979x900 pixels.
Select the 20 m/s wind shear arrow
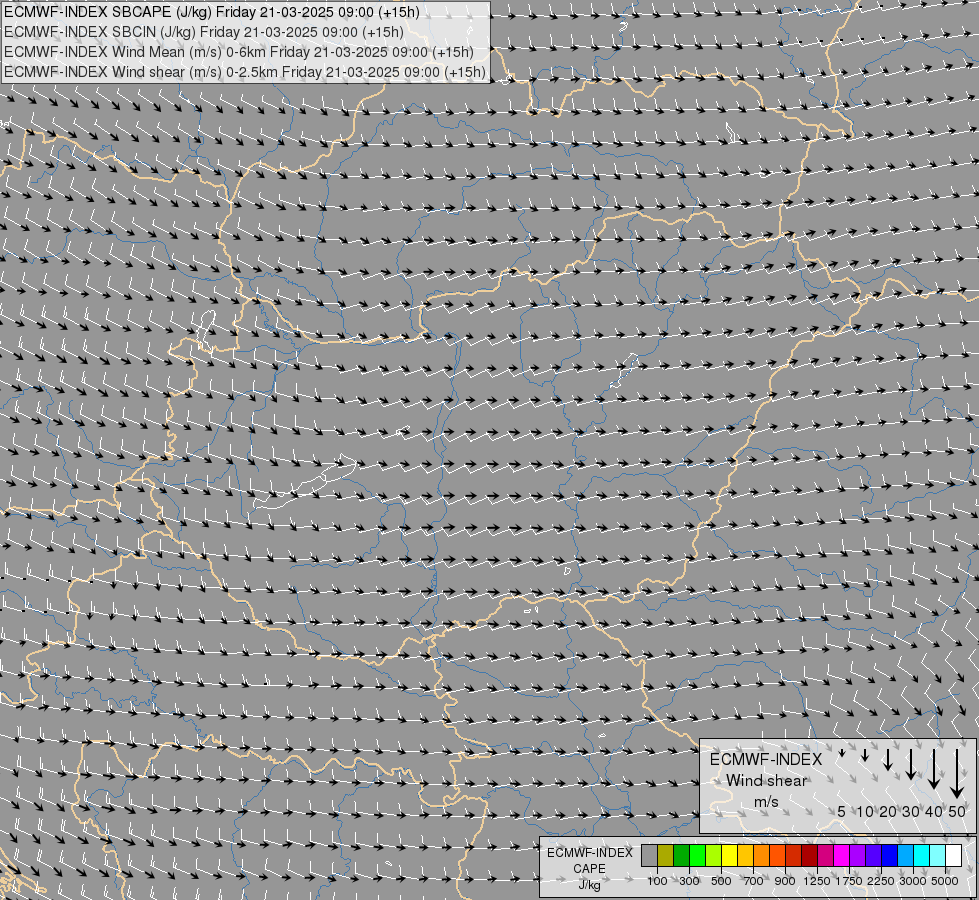[888, 759]
